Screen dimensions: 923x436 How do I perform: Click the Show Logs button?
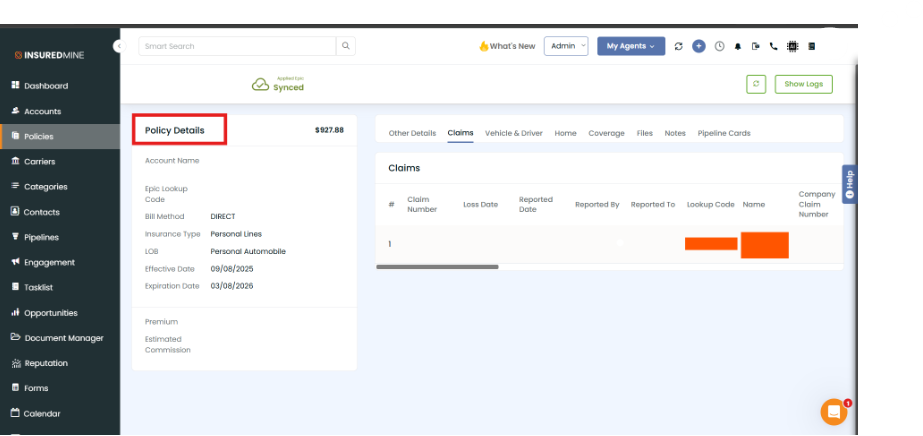point(803,84)
